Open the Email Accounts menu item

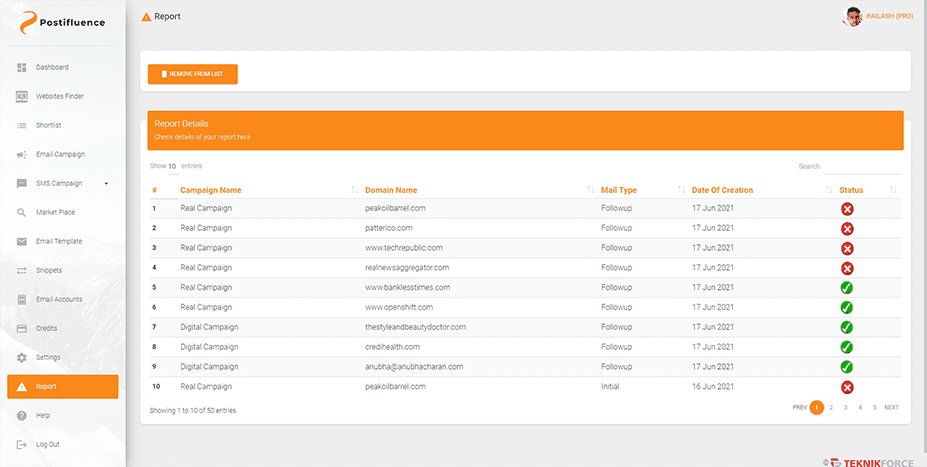pos(59,299)
